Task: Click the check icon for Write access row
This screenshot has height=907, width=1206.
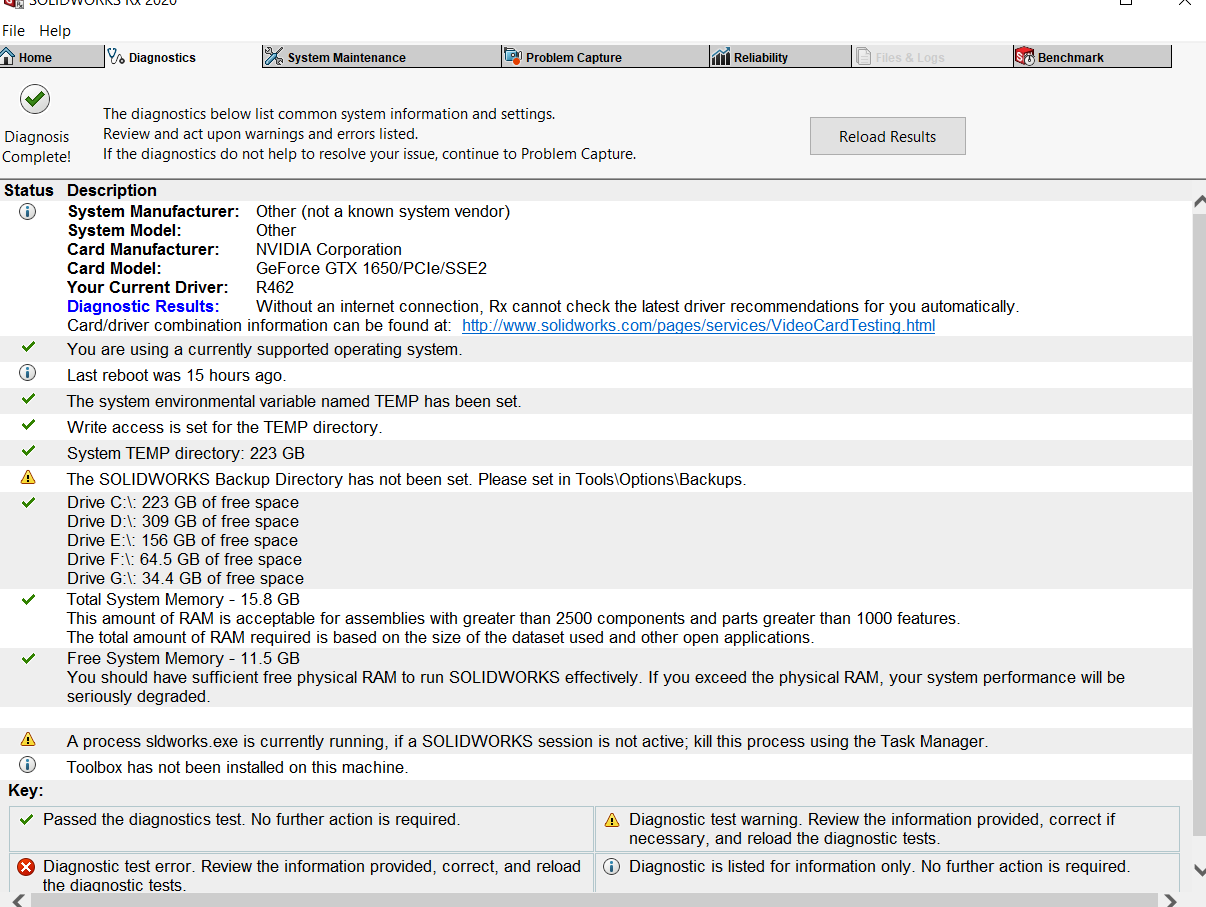Action: click(28, 425)
